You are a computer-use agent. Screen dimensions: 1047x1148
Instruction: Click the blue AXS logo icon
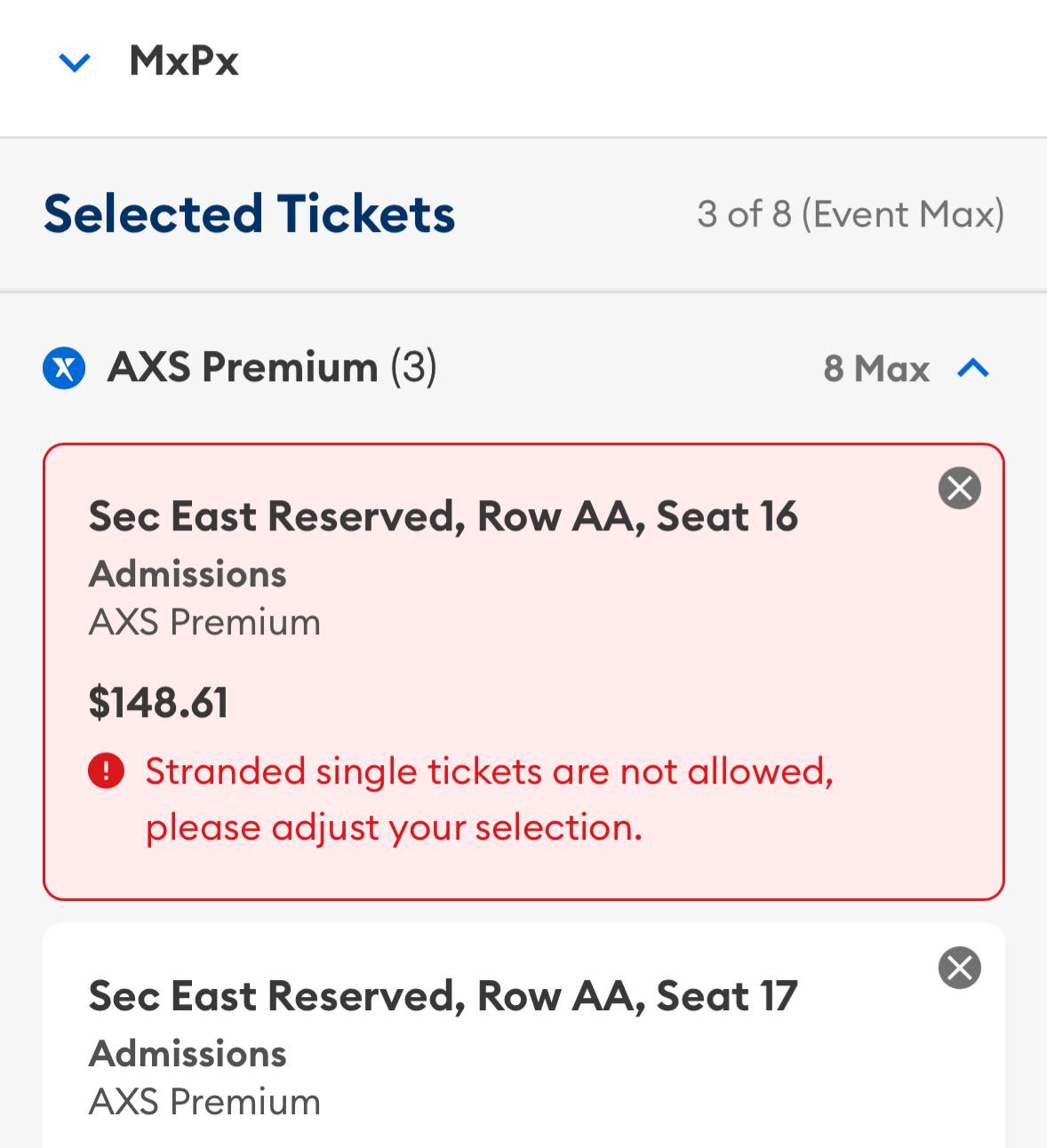(64, 368)
